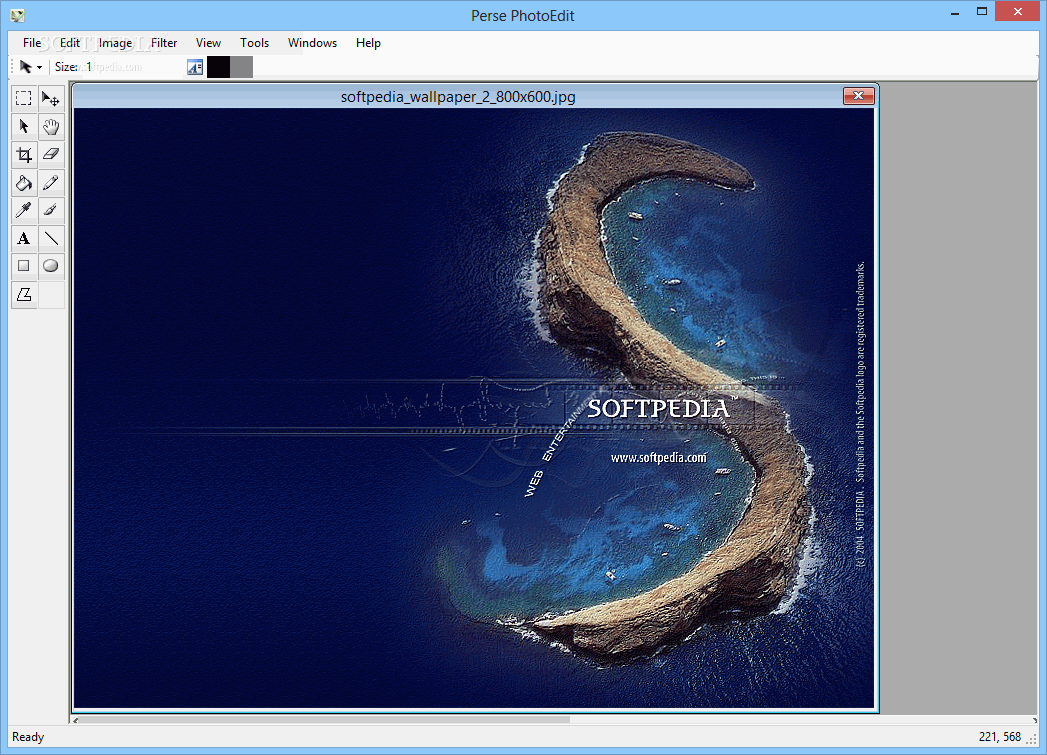1047x755 pixels.
Task: Select the rectangular marquee selection tool
Action: pos(23,98)
